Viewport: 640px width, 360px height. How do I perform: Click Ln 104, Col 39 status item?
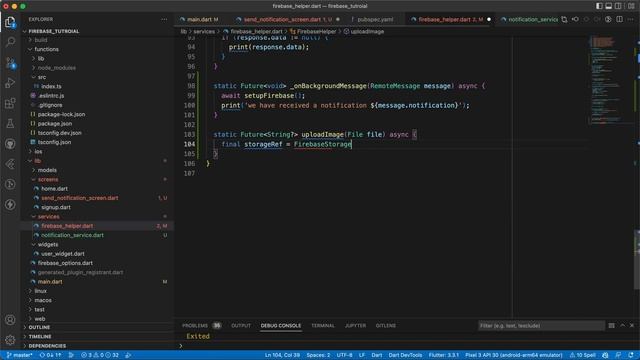(282, 355)
